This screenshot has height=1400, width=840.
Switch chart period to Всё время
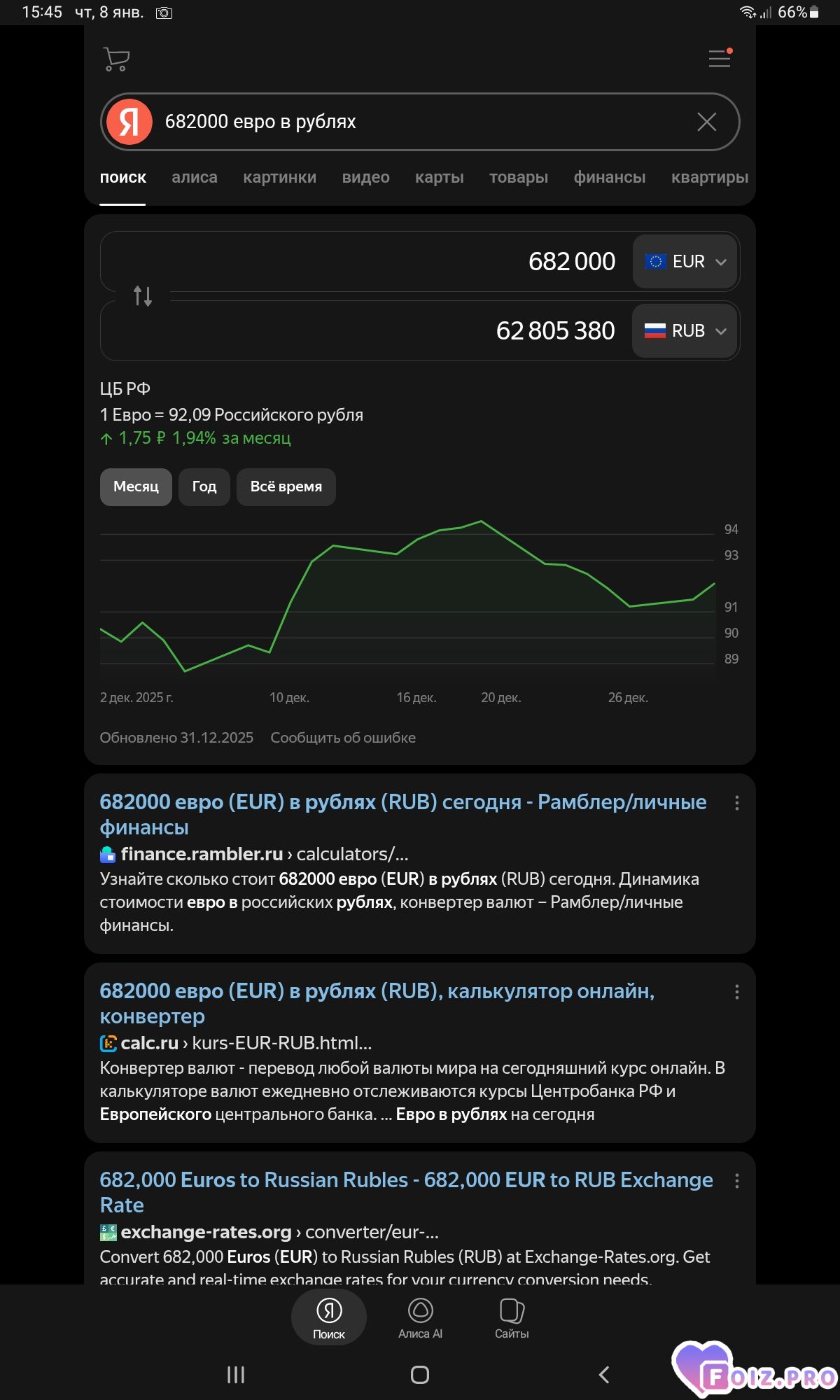(x=286, y=486)
